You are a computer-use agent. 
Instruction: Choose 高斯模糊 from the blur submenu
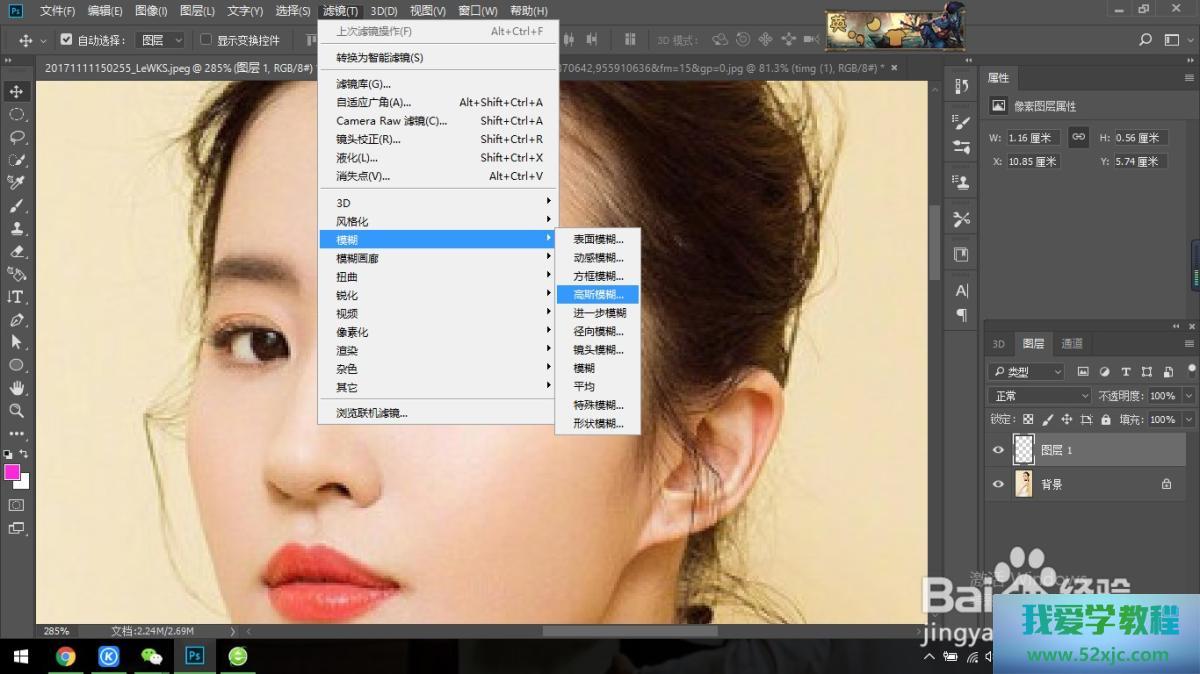coord(598,295)
